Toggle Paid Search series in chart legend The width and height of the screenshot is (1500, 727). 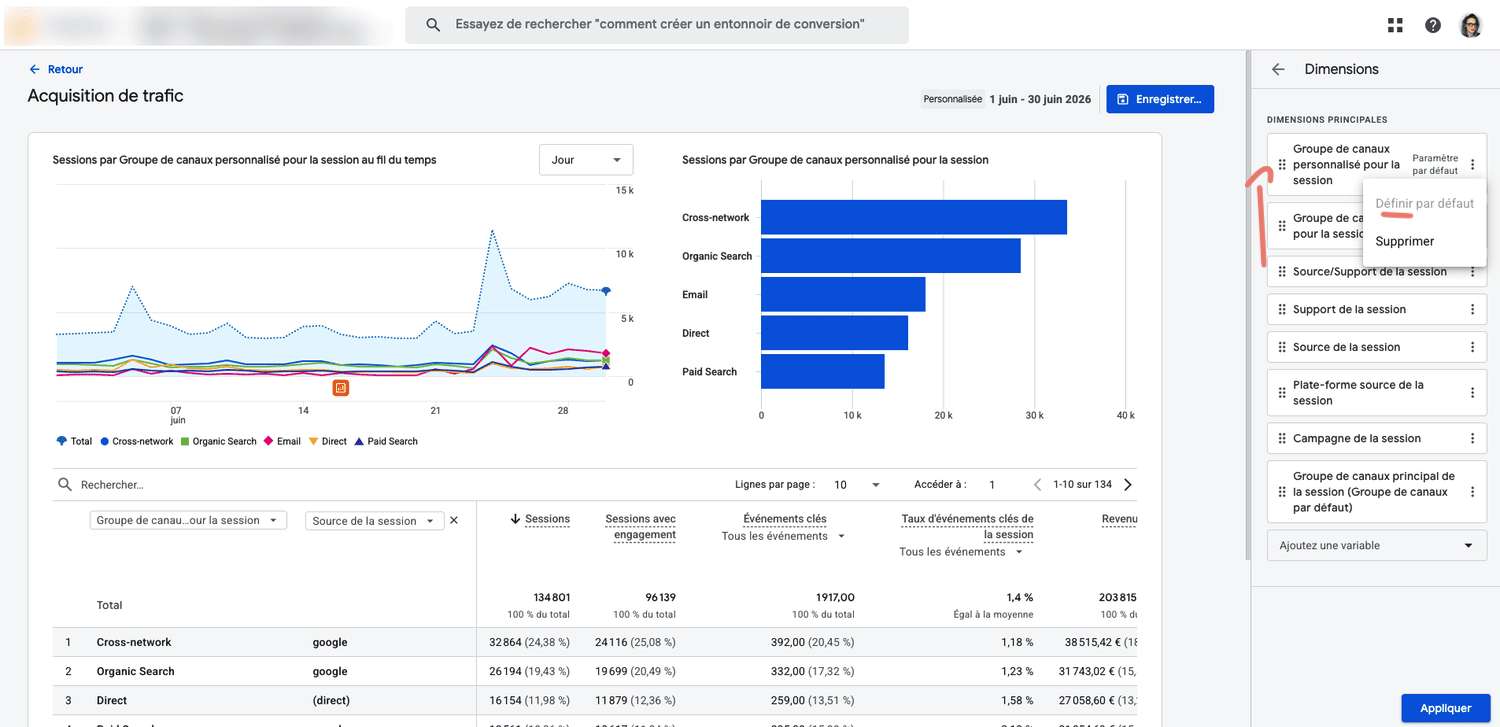click(x=386, y=441)
